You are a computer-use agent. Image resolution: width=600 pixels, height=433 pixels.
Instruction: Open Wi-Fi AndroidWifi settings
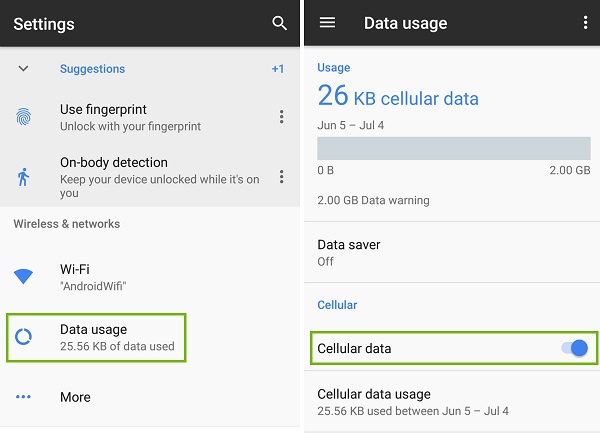click(x=150, y=277)
